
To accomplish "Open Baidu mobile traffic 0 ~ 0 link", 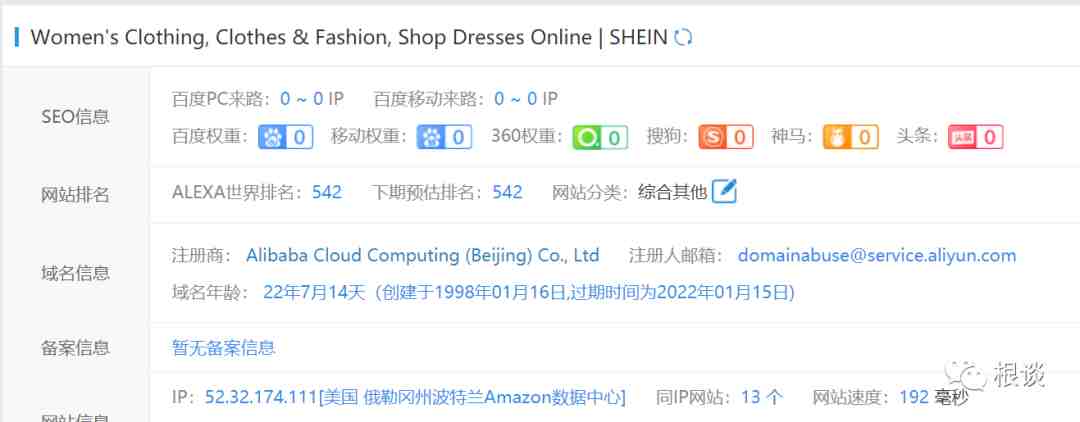I will click(515, 98).
